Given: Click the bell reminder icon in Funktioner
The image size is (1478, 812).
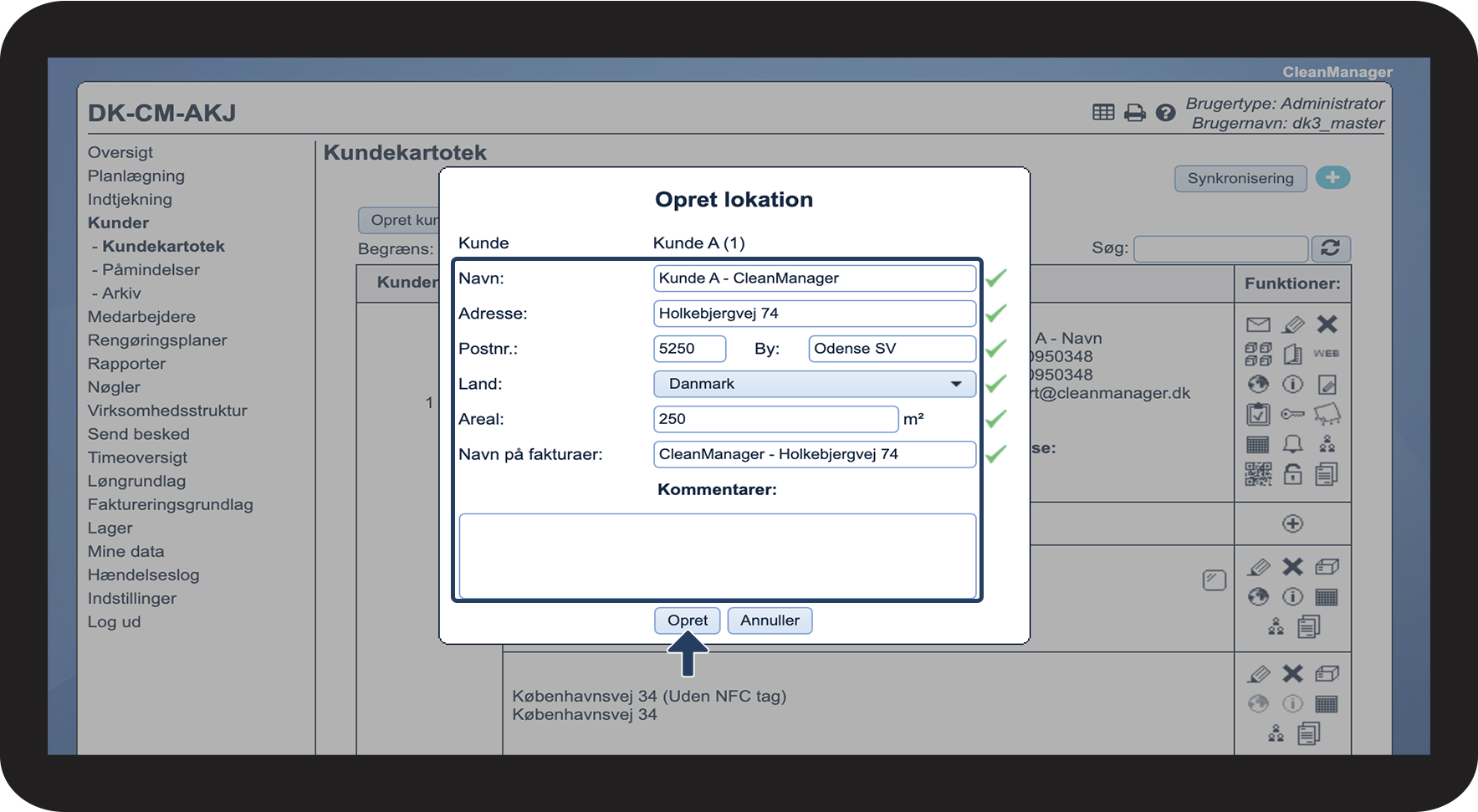Looking at the screenshot, I should coord(1292,444).
